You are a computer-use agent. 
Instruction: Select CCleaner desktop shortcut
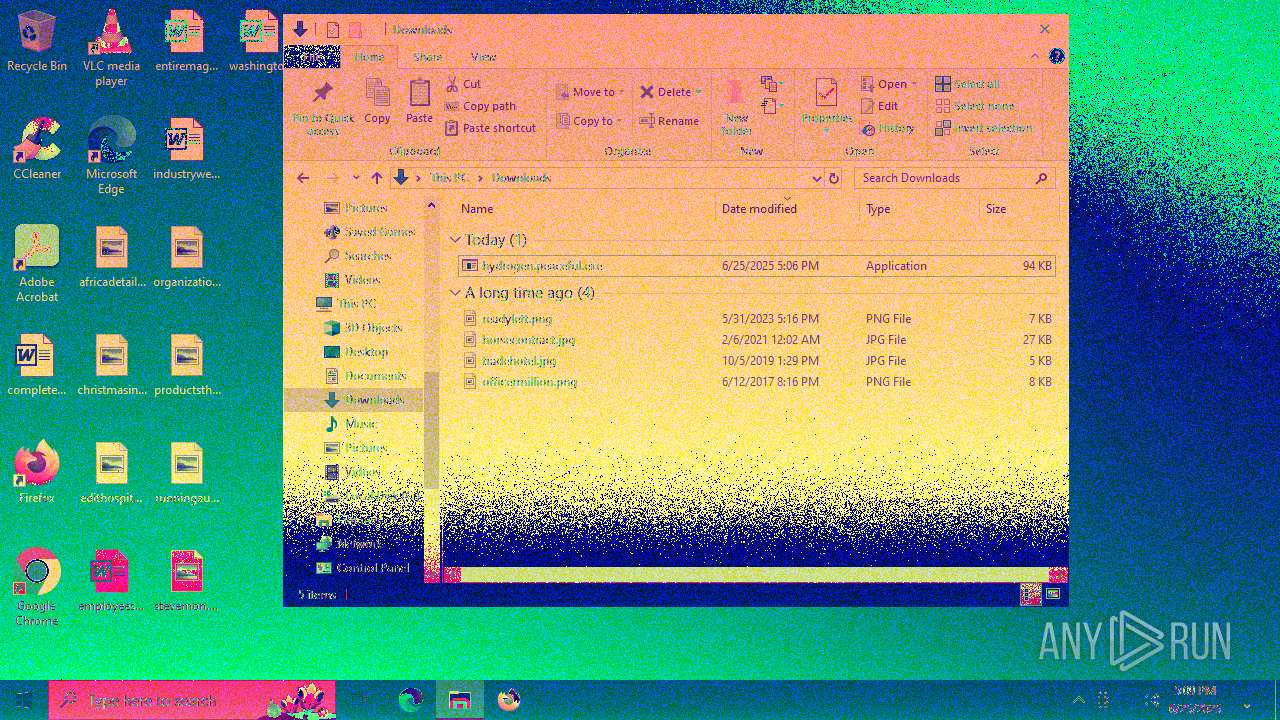pos(37,148)
